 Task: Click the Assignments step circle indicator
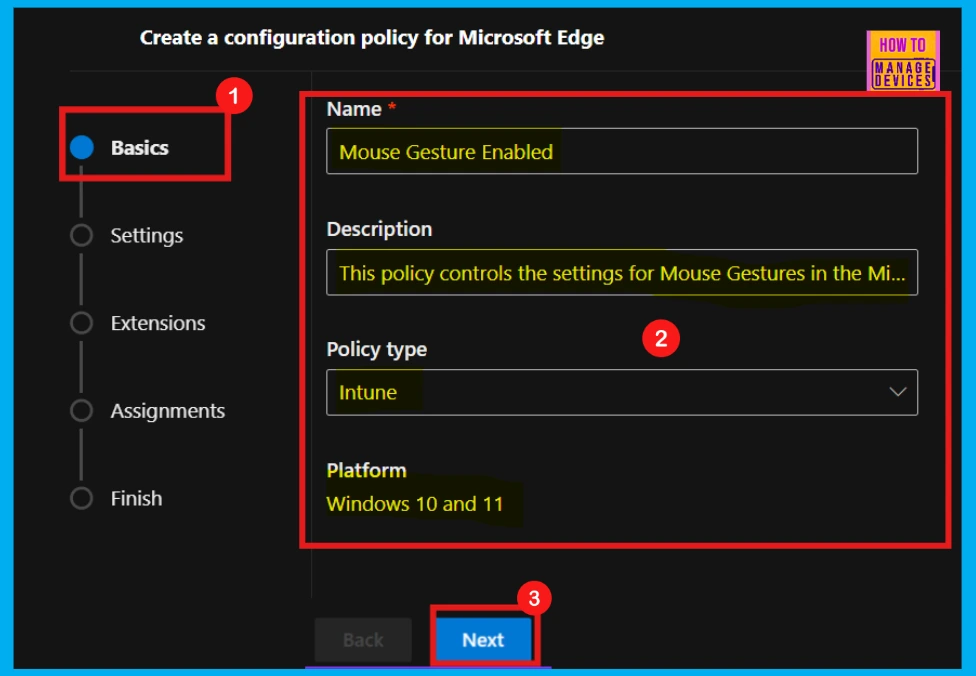(x=82, y=411)
